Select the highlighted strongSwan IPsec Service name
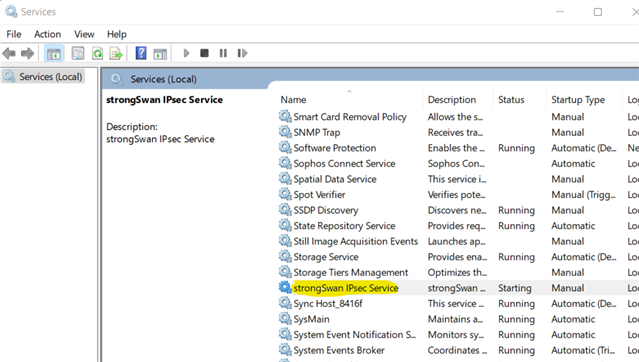 tap(346, 288)
